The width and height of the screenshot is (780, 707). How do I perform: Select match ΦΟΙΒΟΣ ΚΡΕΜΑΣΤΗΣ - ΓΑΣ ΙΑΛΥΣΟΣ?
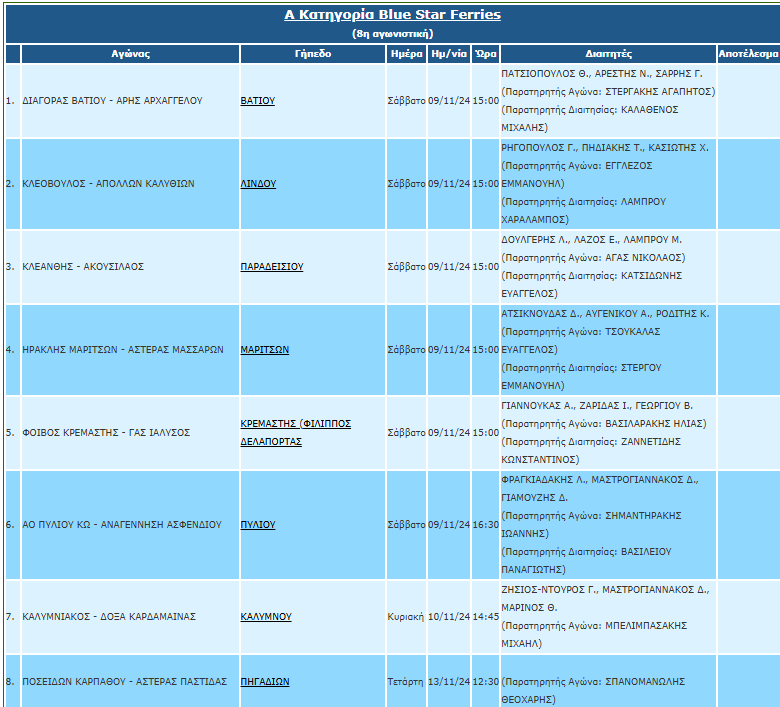click(106, 432)
